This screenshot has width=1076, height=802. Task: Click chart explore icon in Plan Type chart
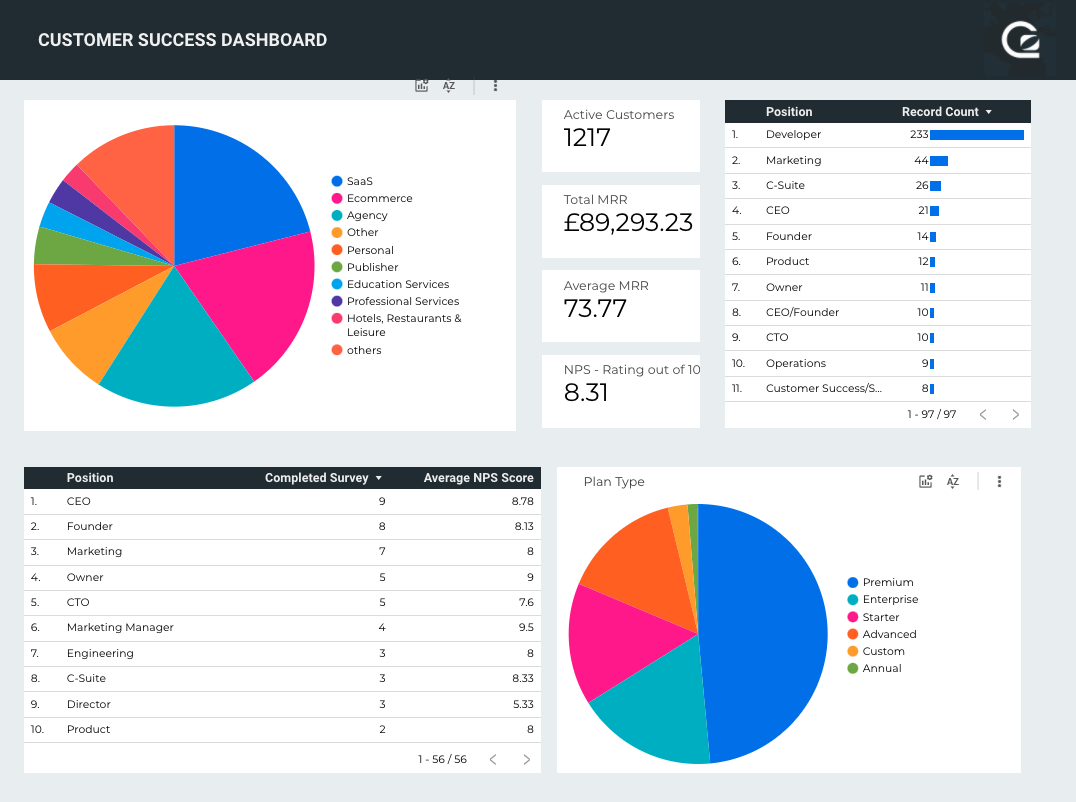pyautogui.click(x=926, y=482)
